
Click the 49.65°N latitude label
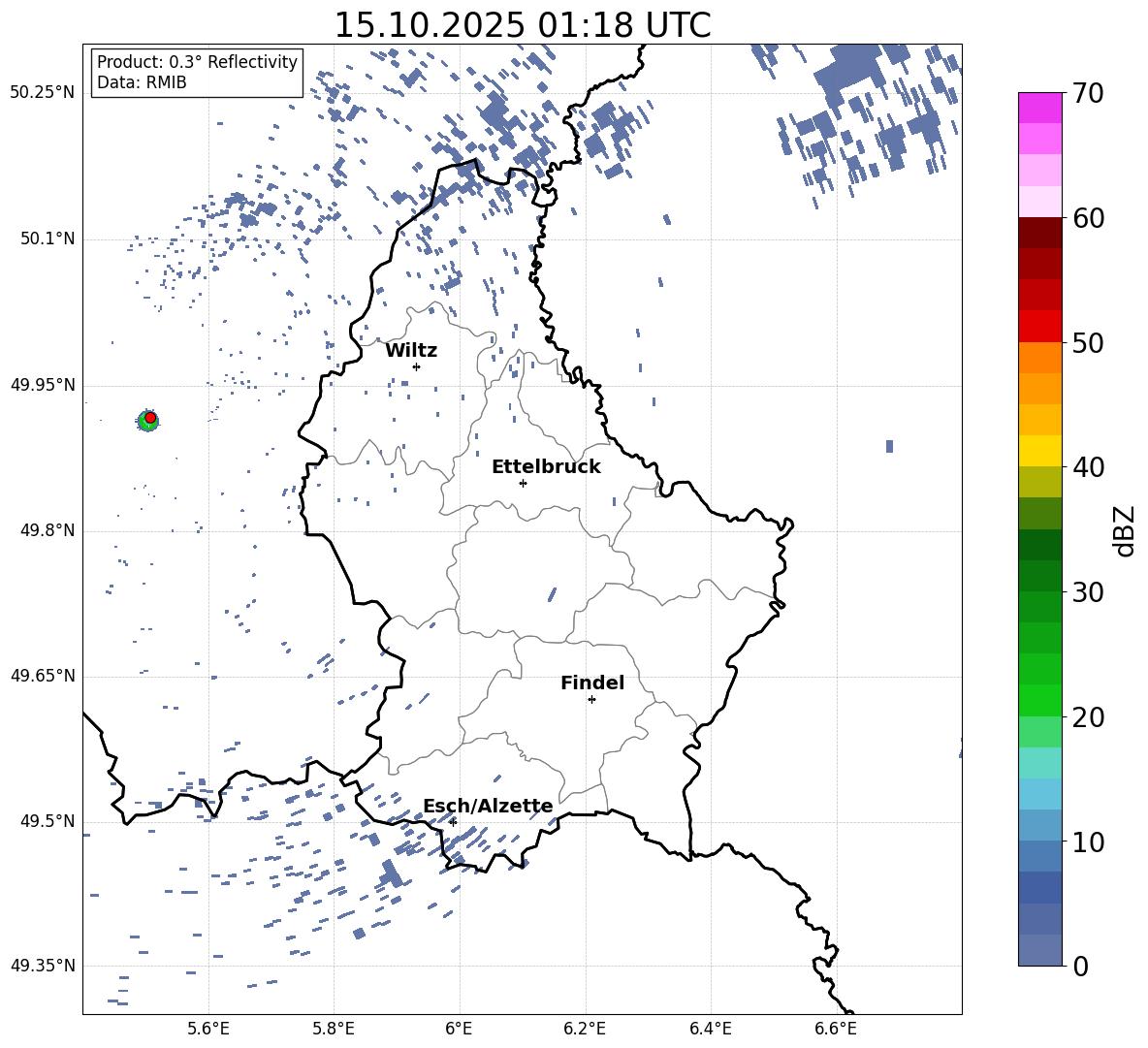point(43,676)
